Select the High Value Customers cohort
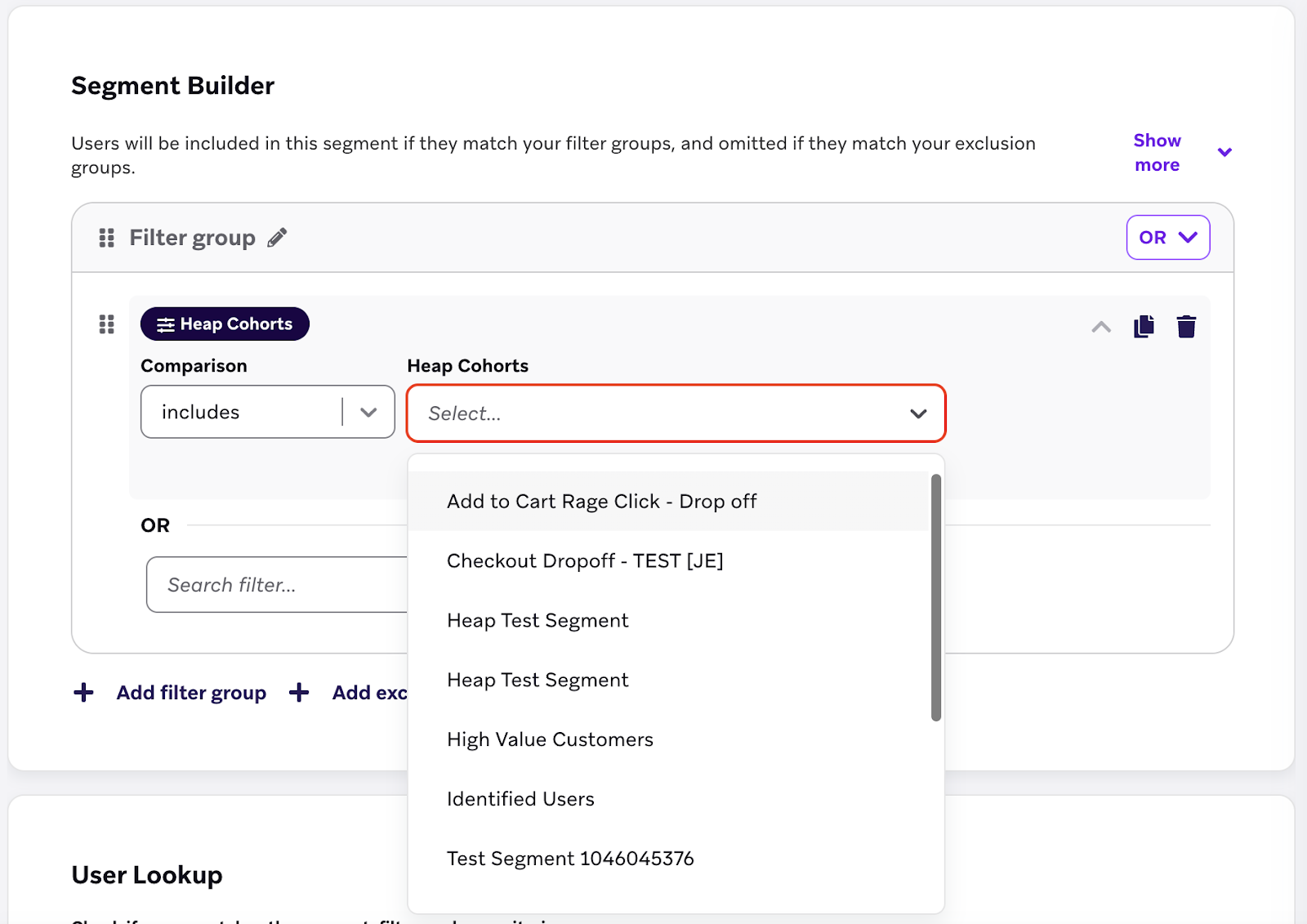The image size is (1307, 924). [550, 740]
